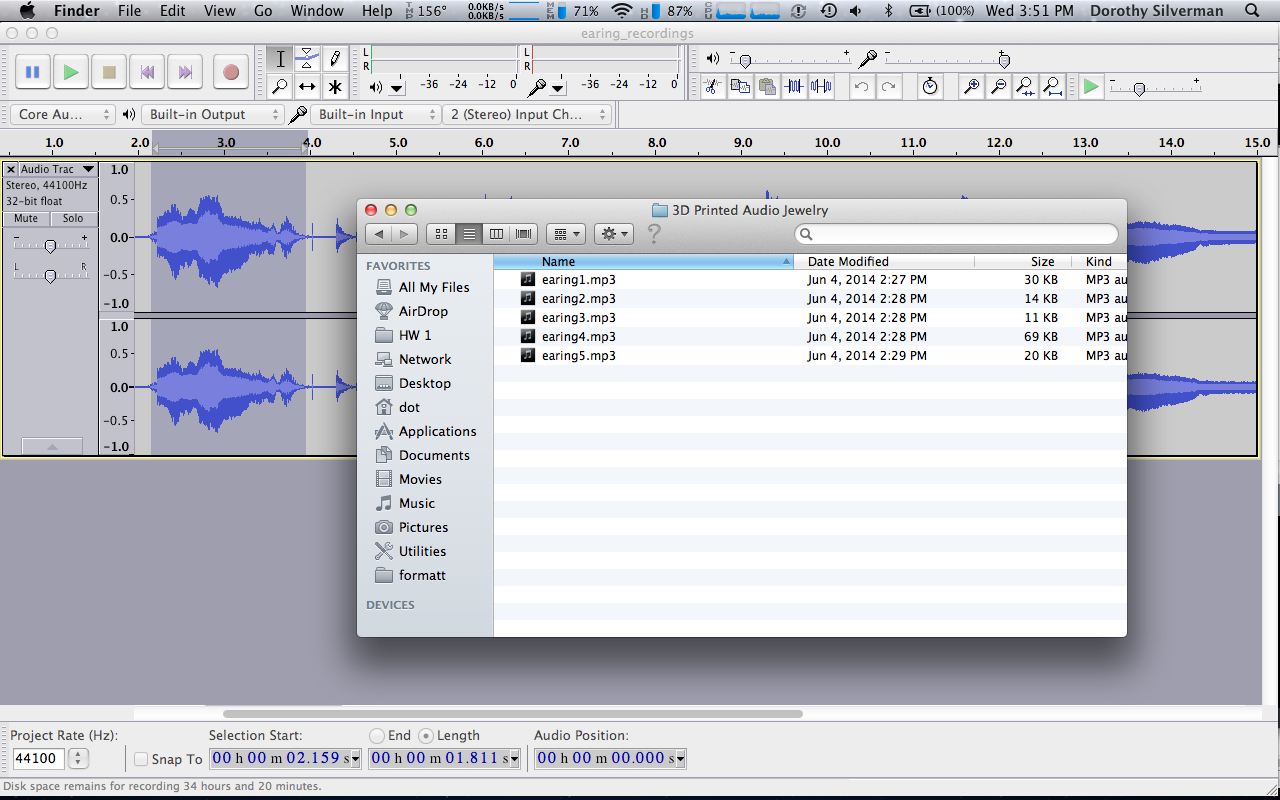
Task: Open Sync-Lock tracks clock icon
Action: (930, 86)
